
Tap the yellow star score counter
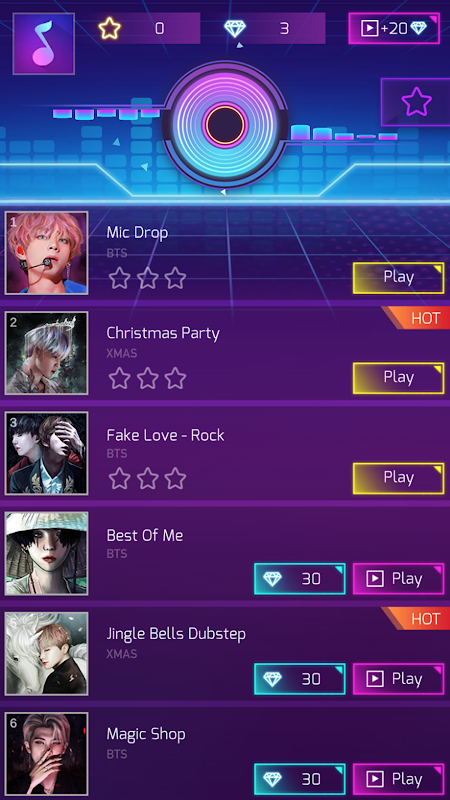[x=148, y=29]
